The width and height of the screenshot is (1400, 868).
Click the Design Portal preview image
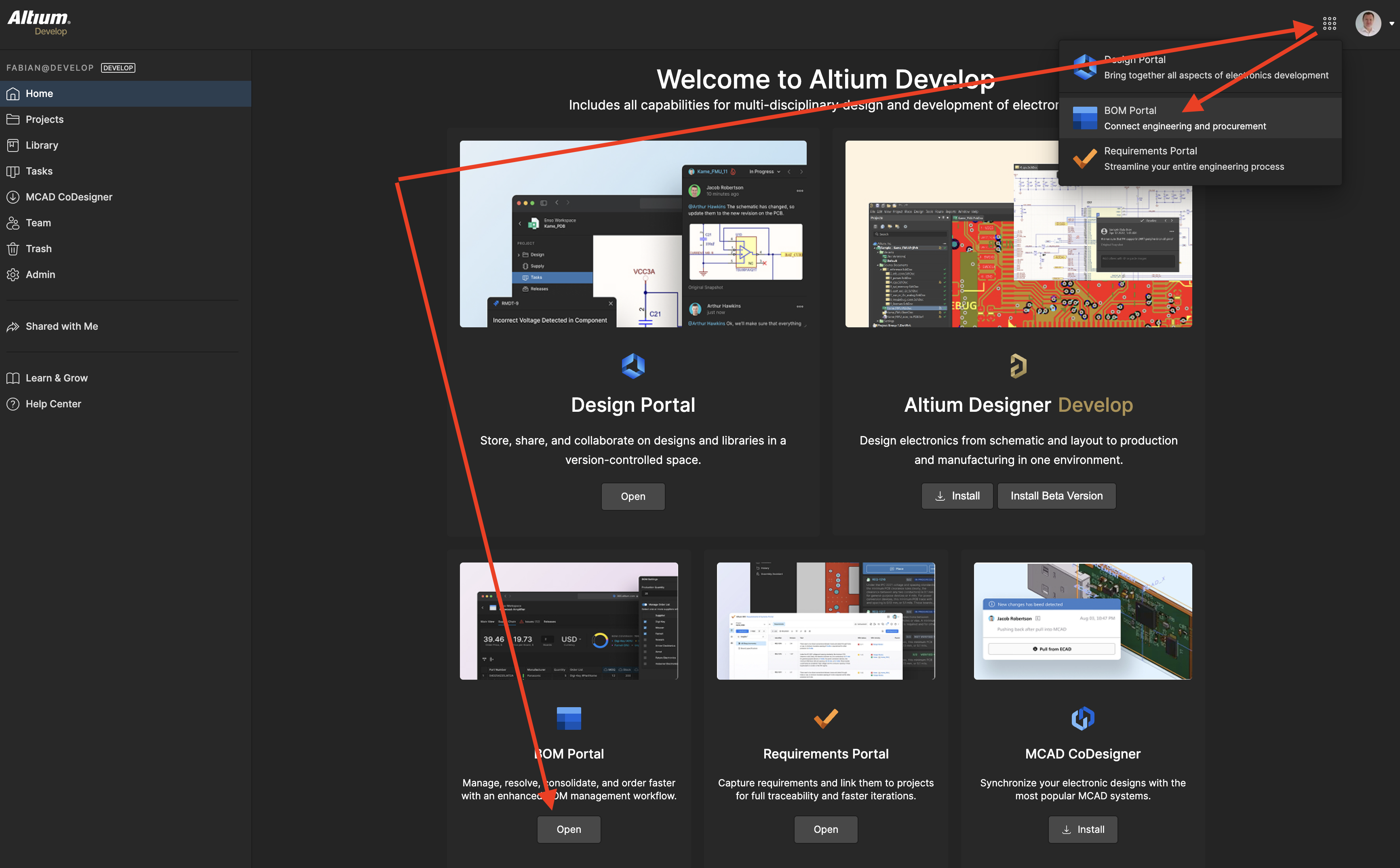(633, 234)
